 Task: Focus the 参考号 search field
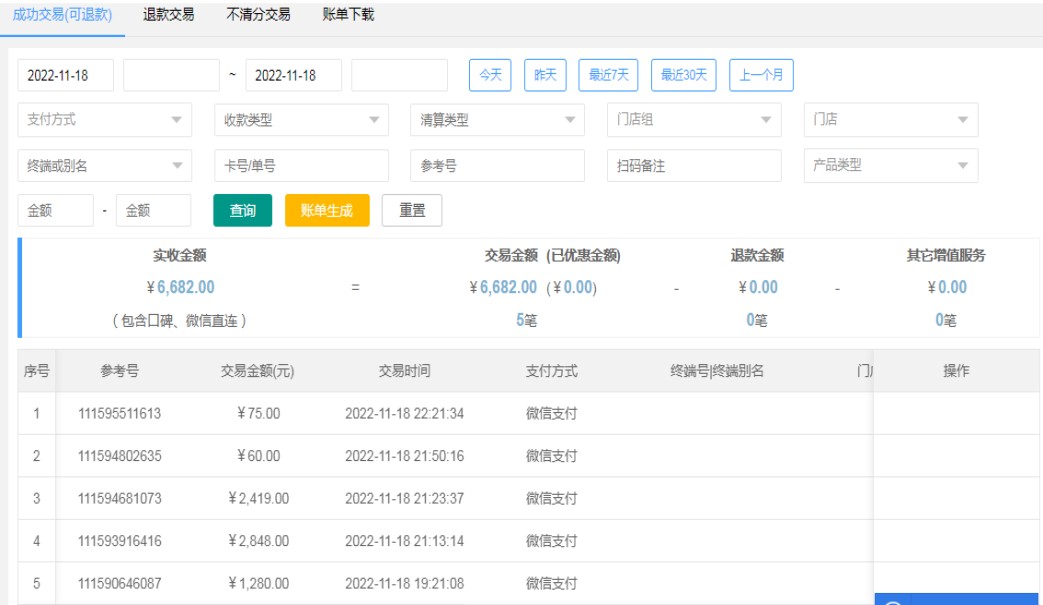(497, 166)
